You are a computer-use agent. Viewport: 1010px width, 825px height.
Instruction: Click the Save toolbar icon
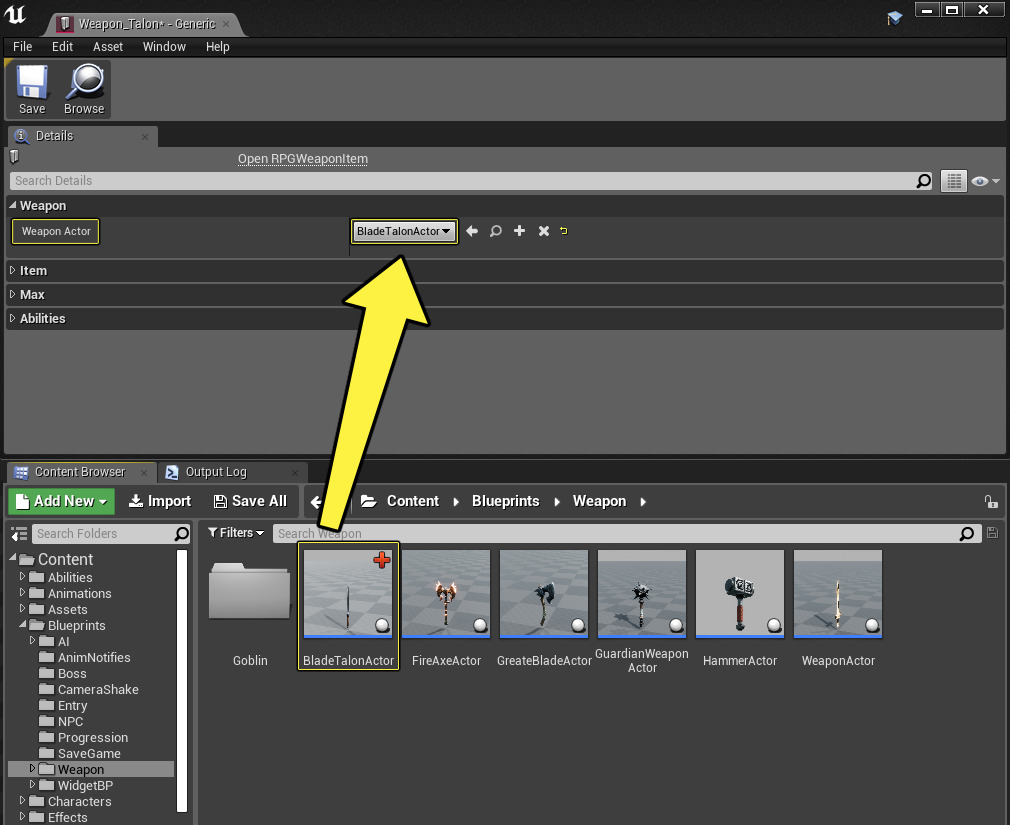click(x=32, y=90)
